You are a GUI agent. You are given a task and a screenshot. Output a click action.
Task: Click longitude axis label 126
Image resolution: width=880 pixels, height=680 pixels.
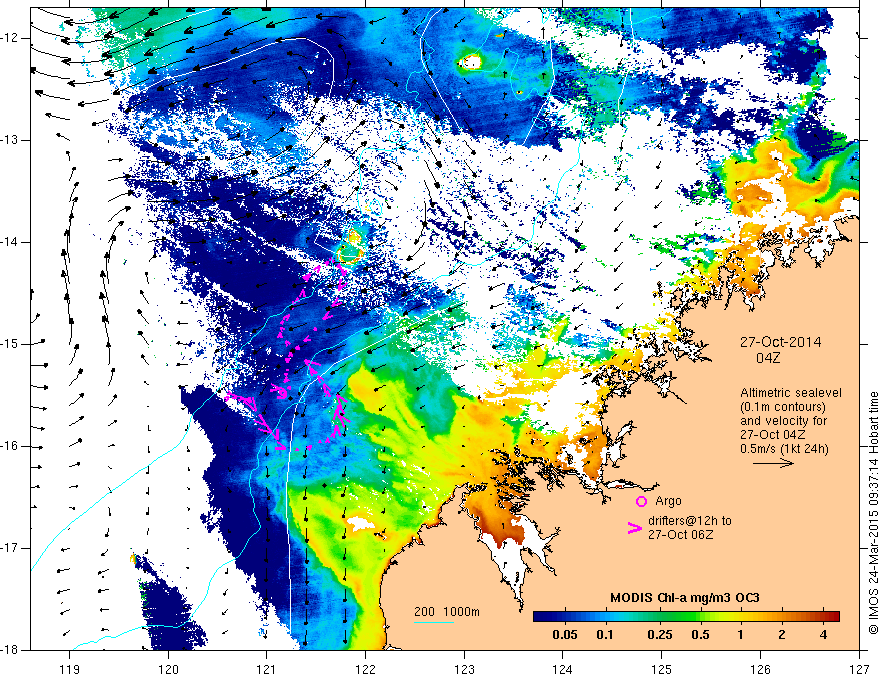(x=760, y=669)
